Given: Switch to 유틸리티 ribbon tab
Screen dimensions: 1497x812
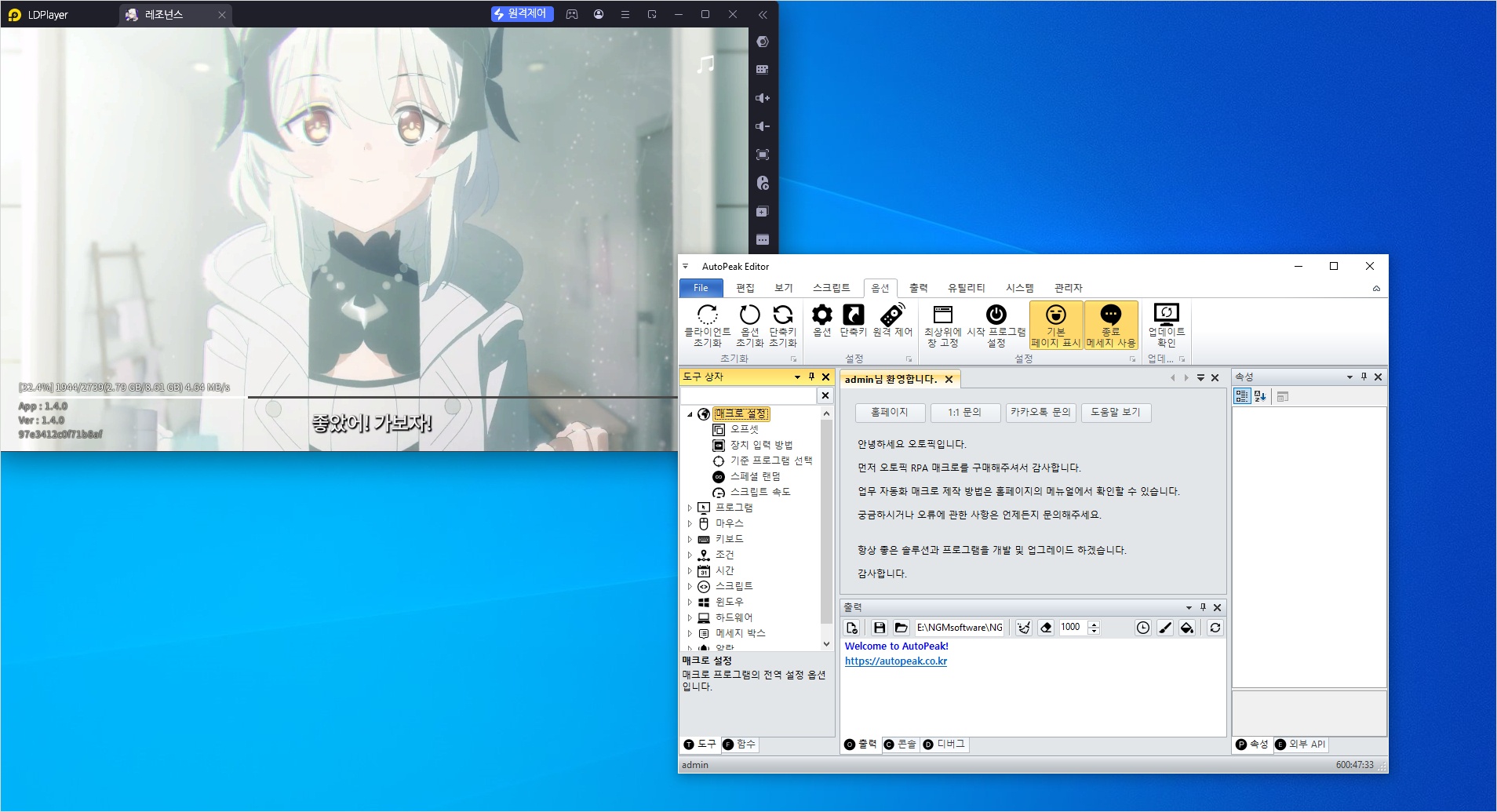Looking at the screenshot, I should pos(967,288).
